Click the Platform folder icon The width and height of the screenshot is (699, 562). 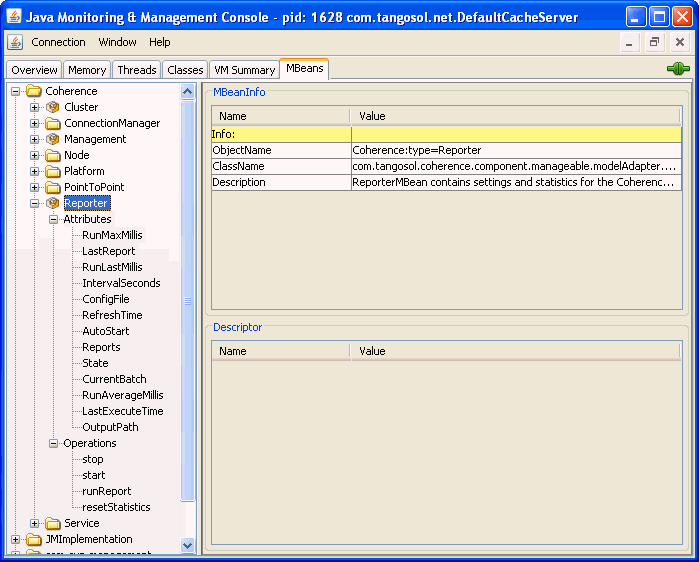pos(53,171)
